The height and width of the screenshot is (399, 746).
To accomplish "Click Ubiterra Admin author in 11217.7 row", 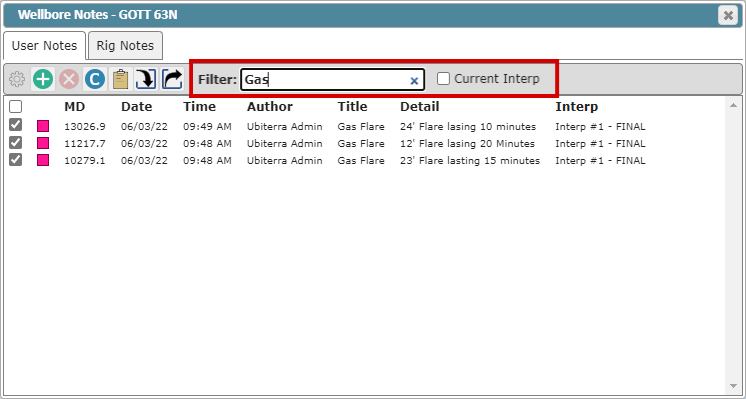I will coord(285,144).
